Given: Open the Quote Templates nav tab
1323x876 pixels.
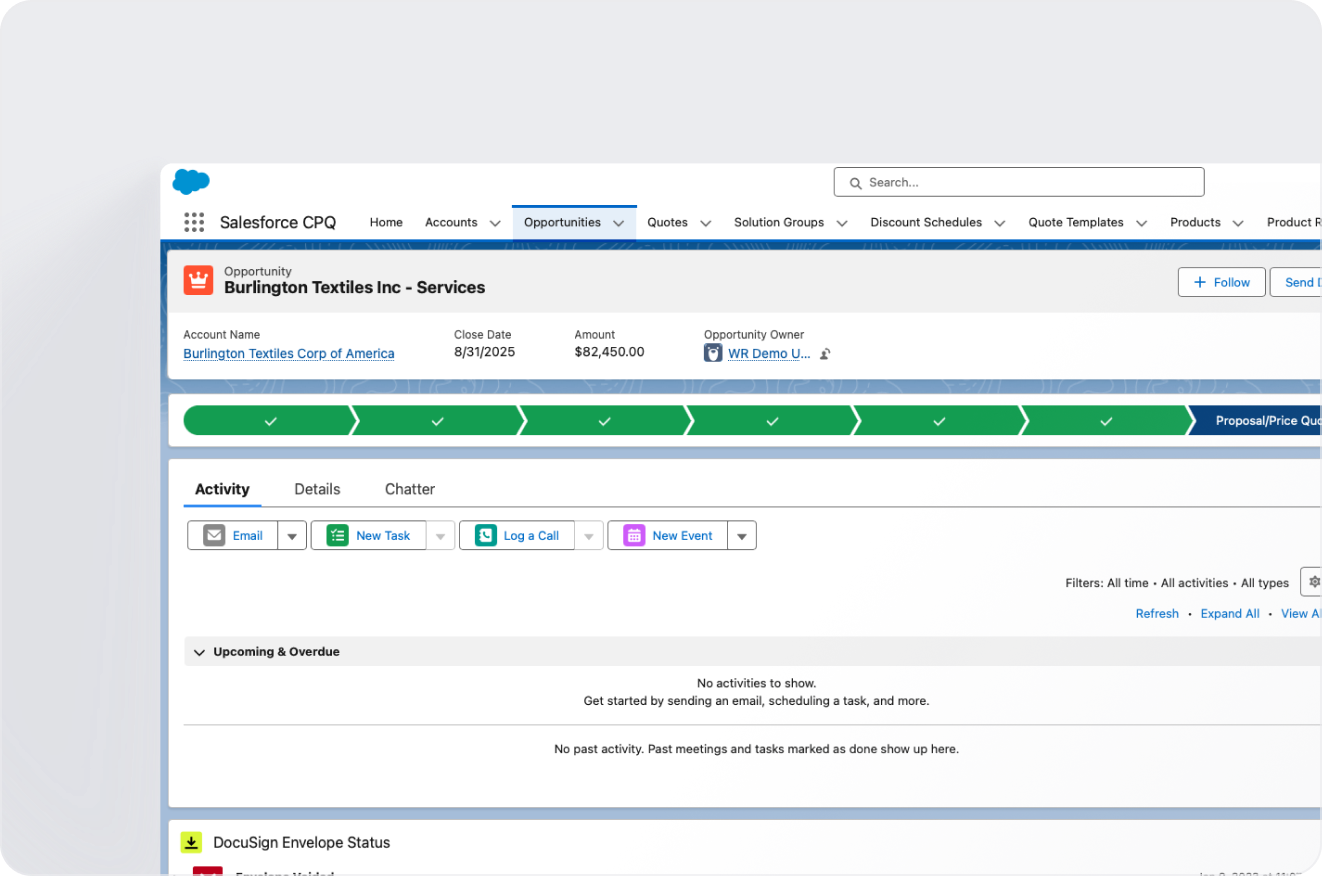Looking at the screenshot, I should tap(1076, 223).
